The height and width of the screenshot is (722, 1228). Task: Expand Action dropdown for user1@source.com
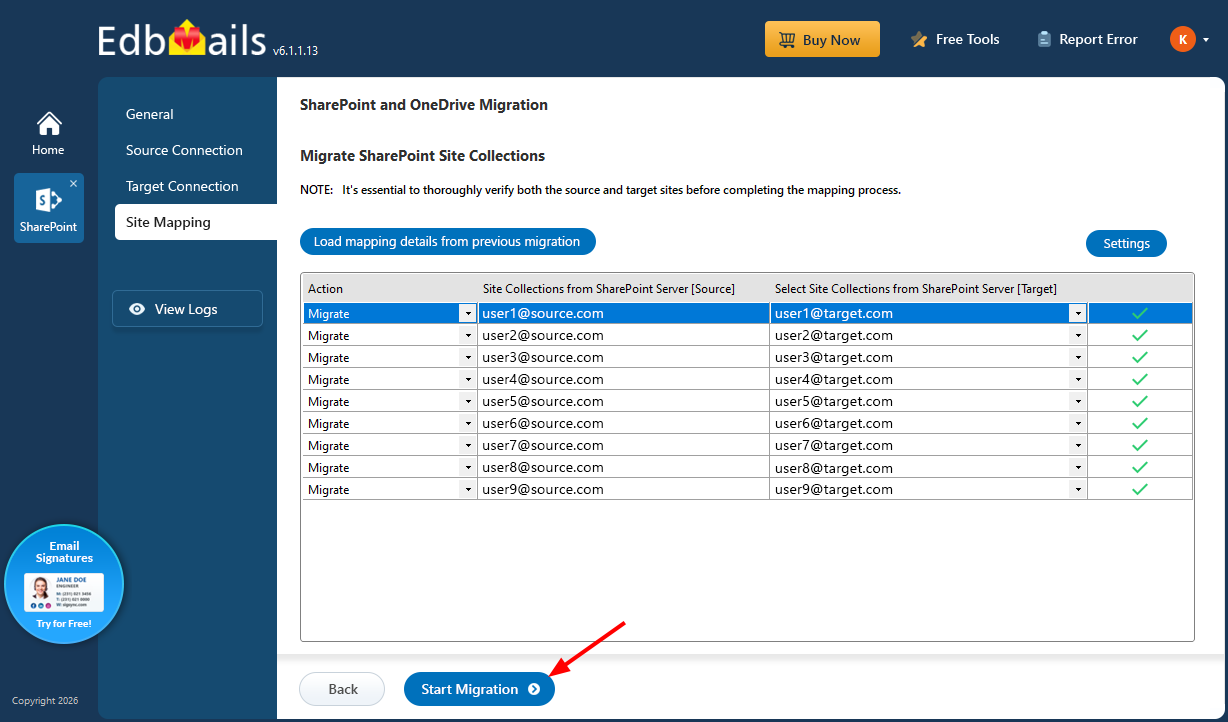467,313
